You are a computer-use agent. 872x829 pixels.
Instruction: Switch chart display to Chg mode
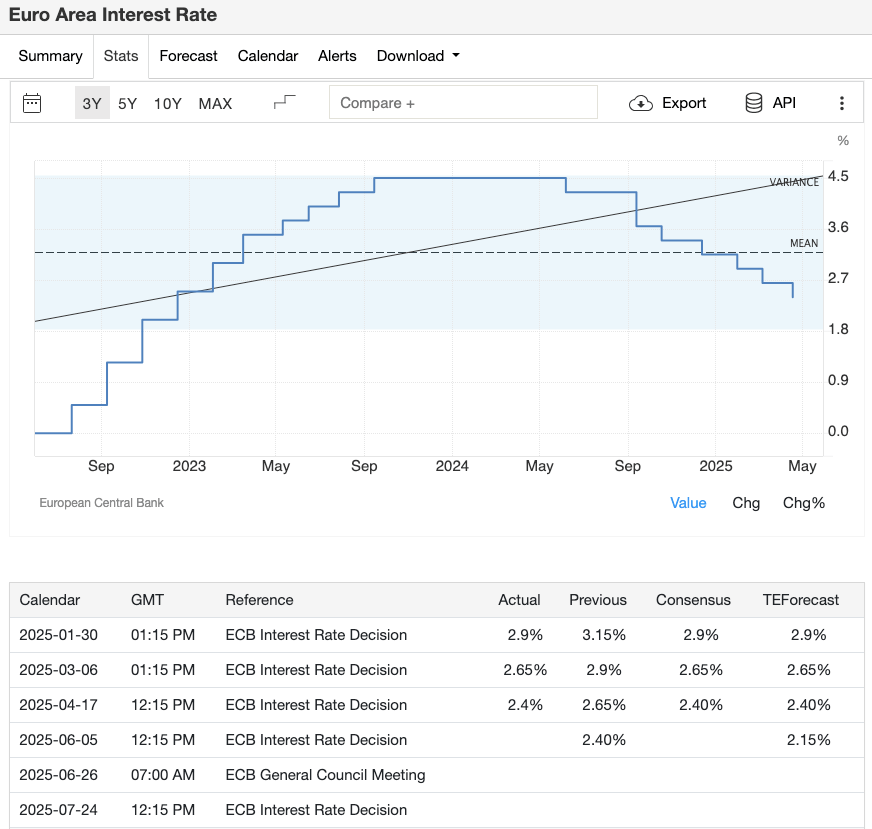tap(746, 503)
